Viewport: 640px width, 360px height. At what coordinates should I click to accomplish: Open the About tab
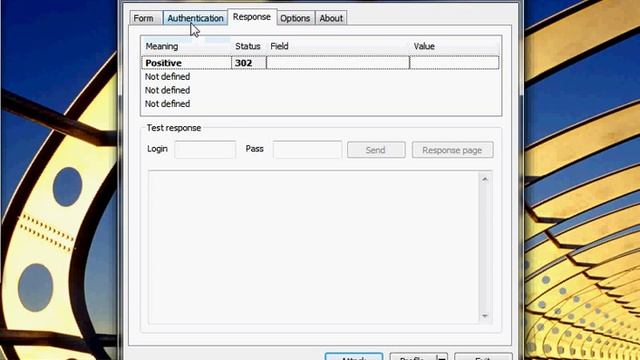[x=331, y=18]
